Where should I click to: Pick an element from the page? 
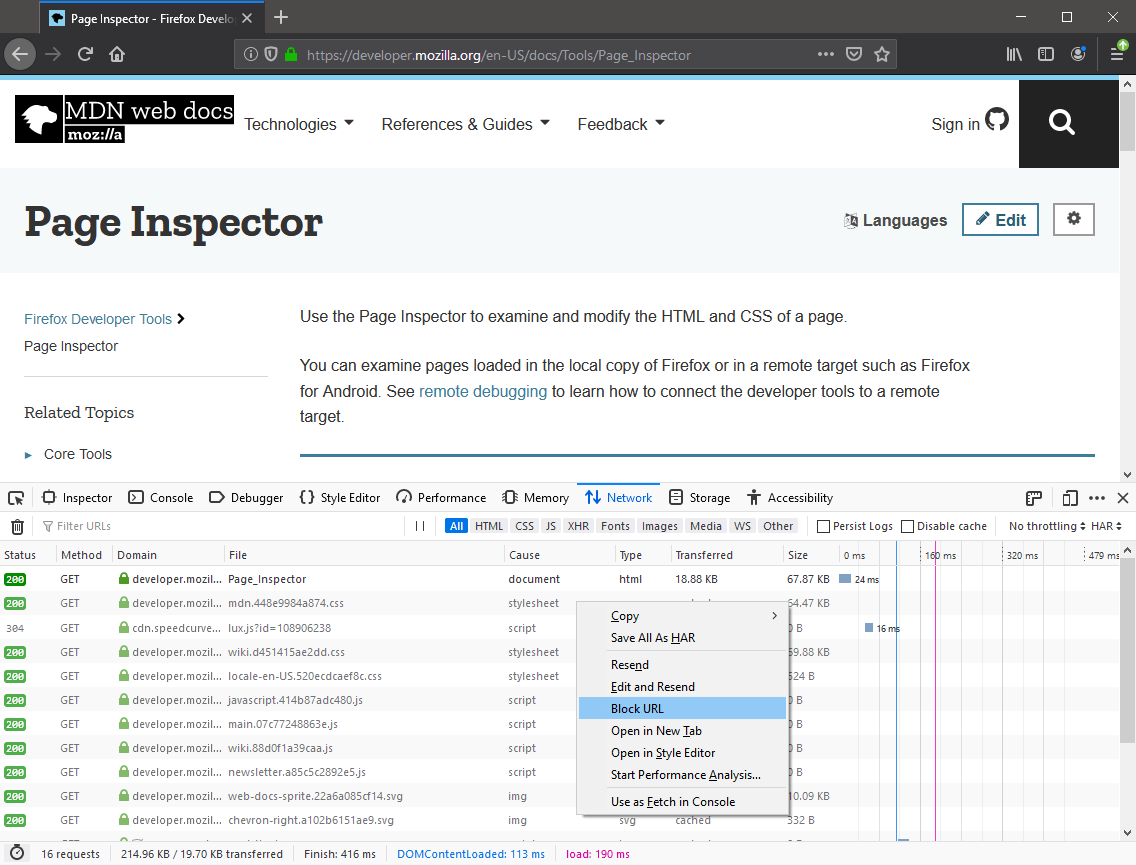(x=16, y=498)
